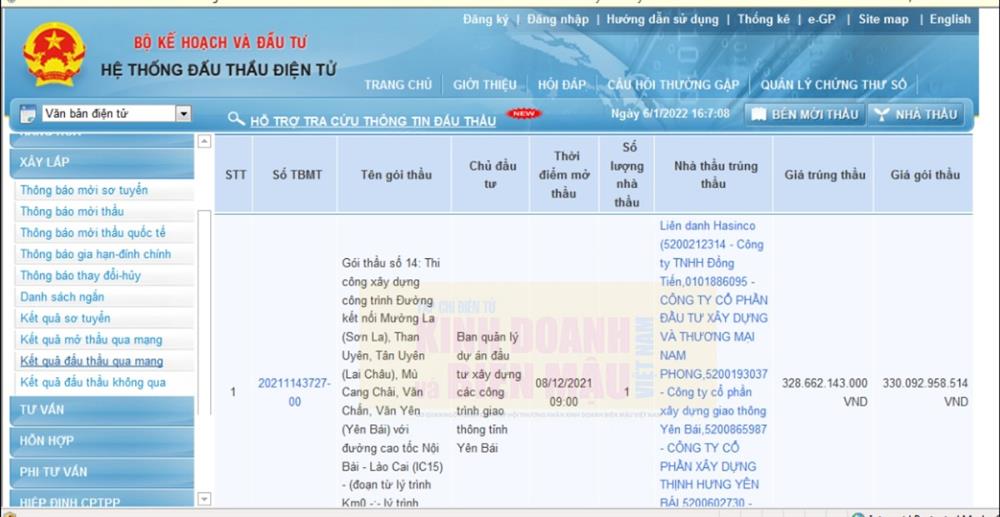Expand the XÂY LẮP category
This screenshot has width=1000, height=517.
coord(45,162)
